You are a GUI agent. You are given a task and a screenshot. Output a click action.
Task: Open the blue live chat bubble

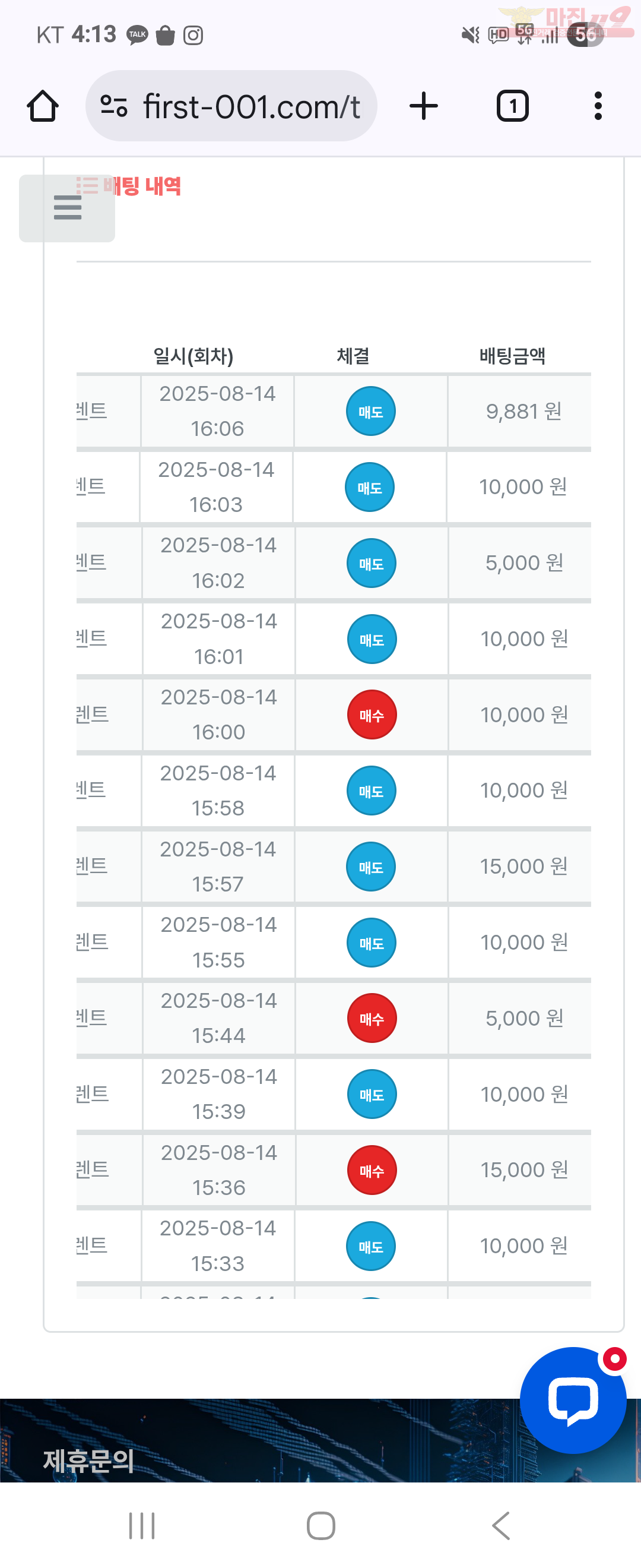[573, 1400]
